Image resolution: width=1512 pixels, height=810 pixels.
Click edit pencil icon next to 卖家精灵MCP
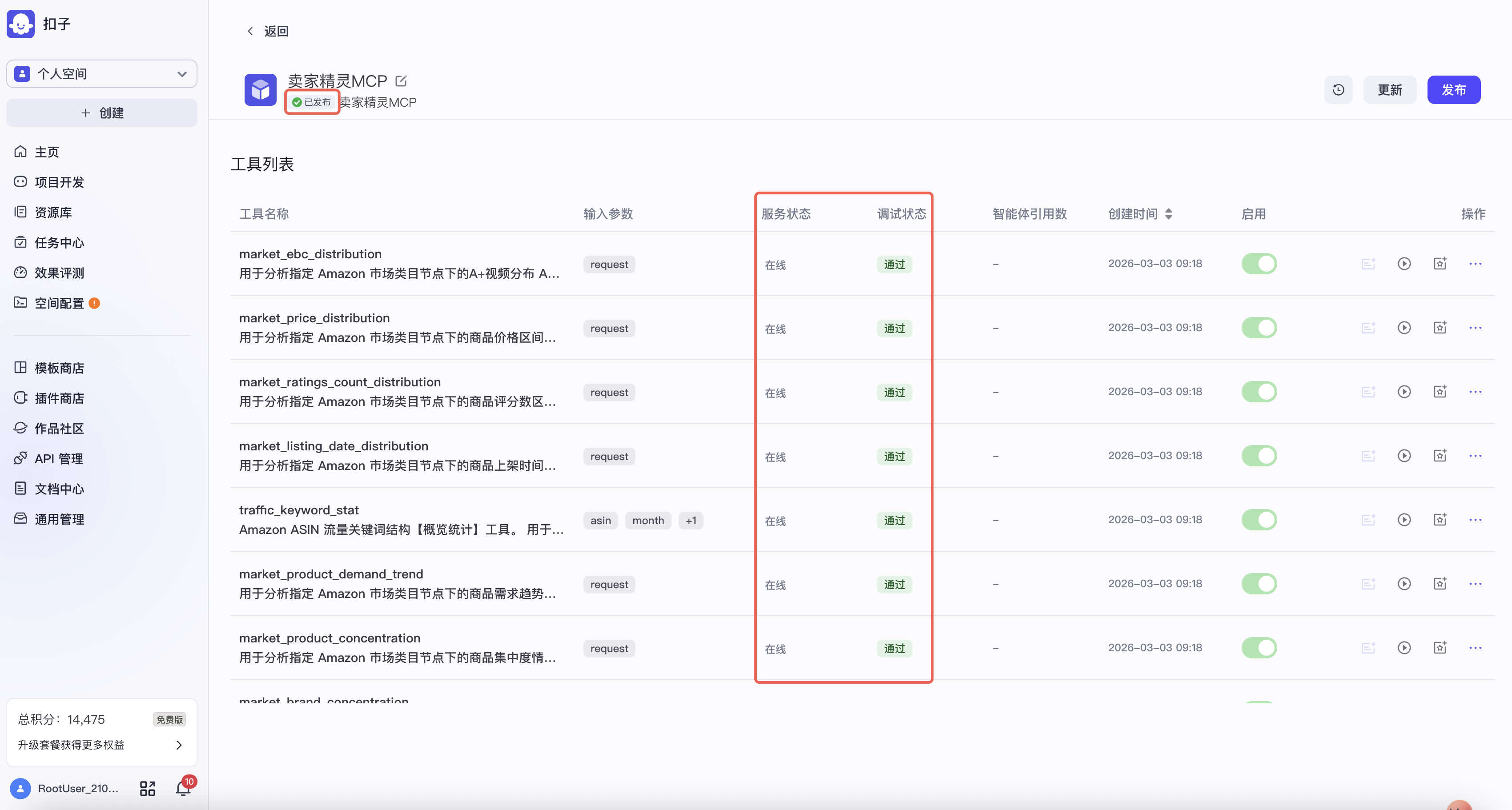401,80
